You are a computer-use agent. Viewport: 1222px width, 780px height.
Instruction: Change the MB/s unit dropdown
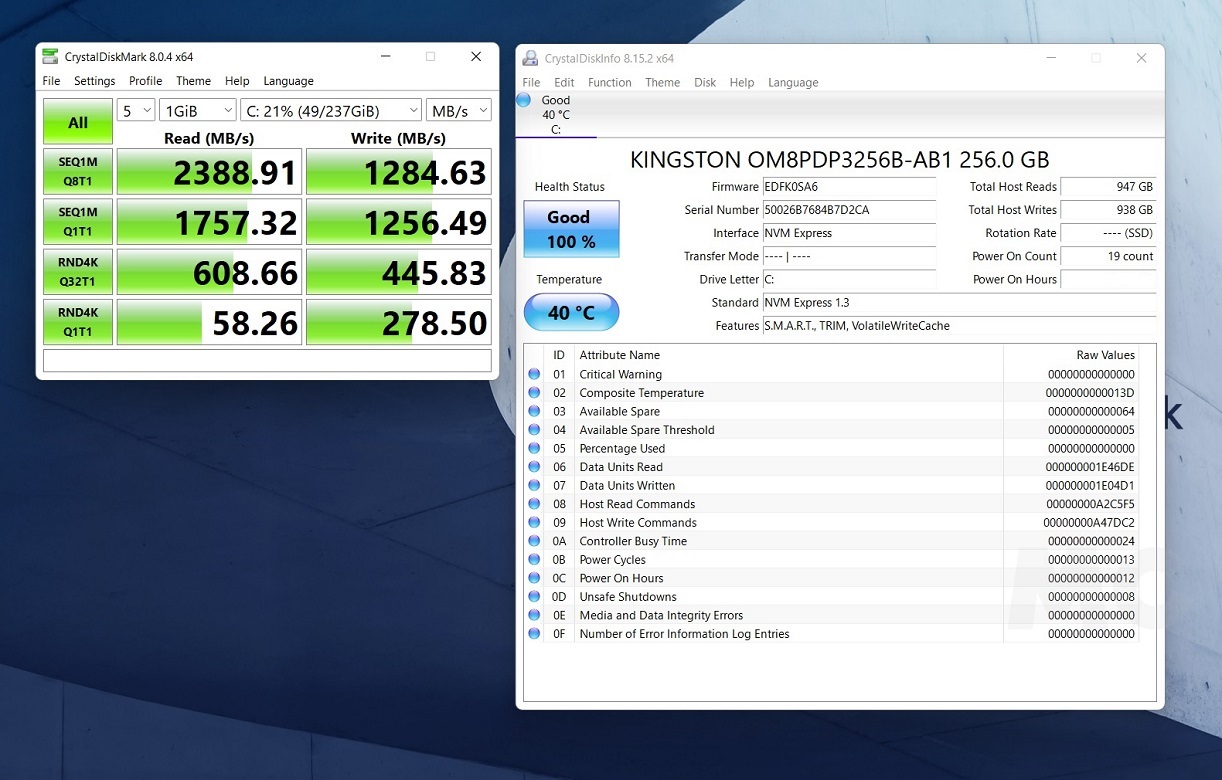[458, 110]
